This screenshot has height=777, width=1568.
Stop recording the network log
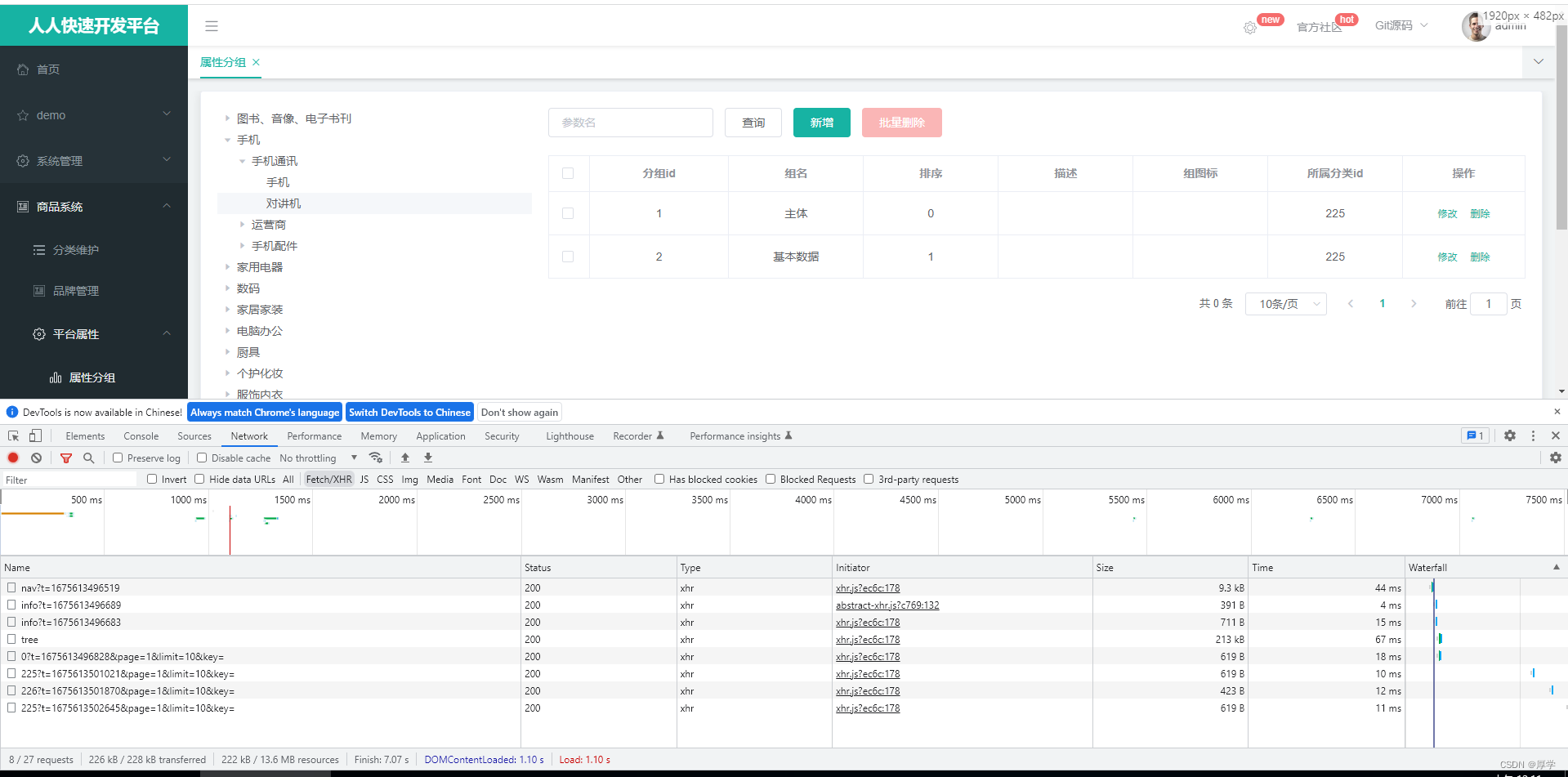pos(13,458)
